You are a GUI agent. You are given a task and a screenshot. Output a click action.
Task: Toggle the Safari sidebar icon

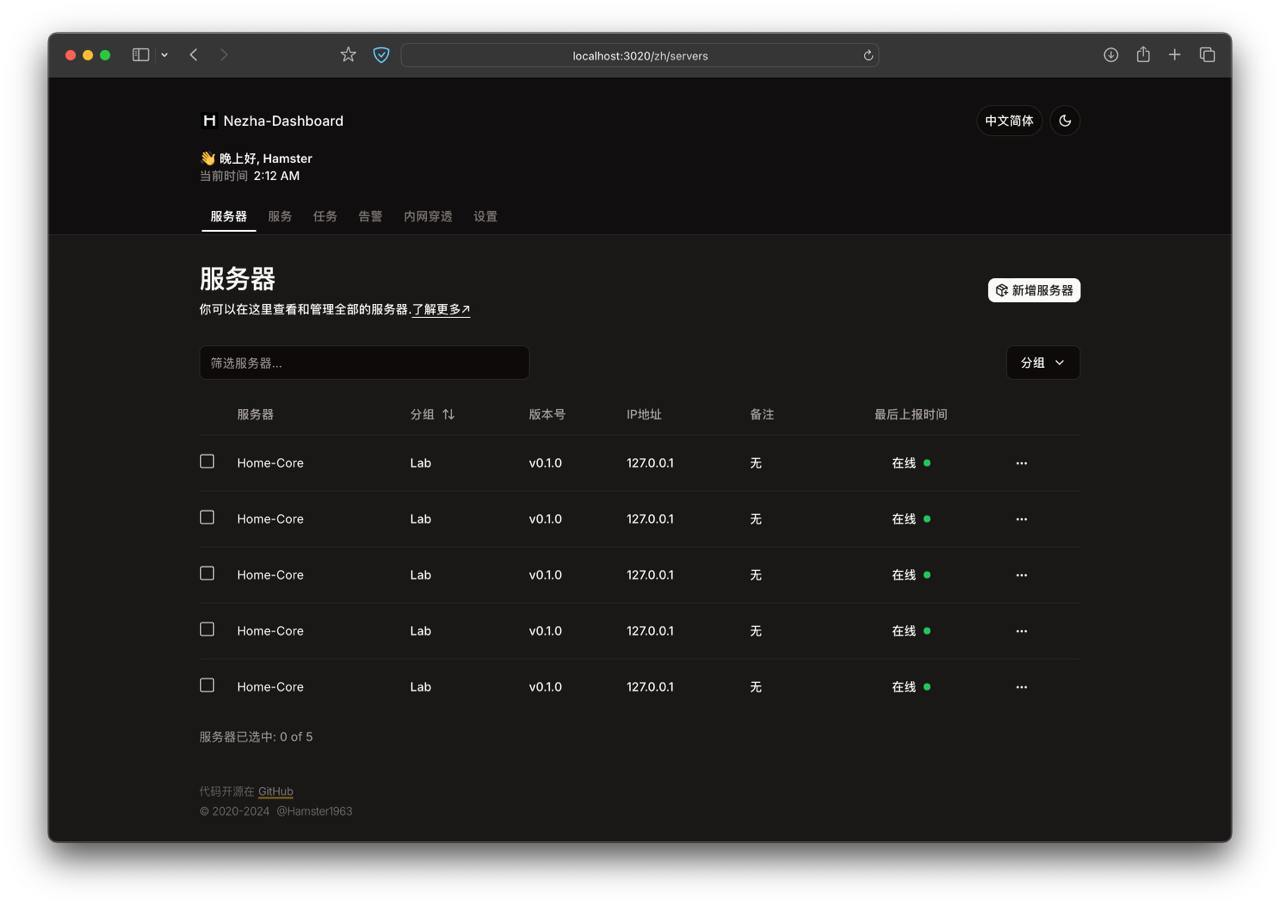click(141, 55)
